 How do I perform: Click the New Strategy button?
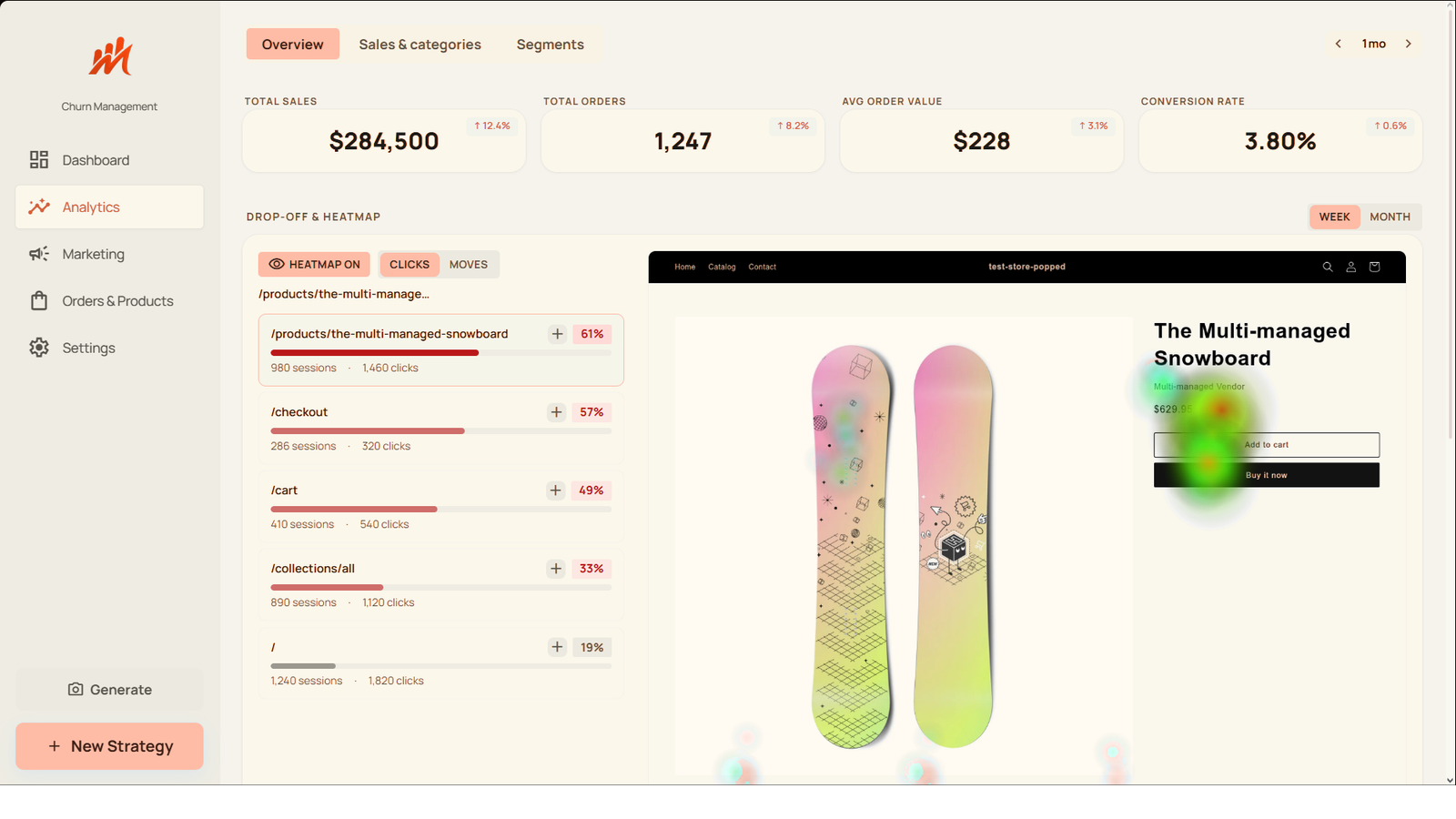click(x=109, y=746)
